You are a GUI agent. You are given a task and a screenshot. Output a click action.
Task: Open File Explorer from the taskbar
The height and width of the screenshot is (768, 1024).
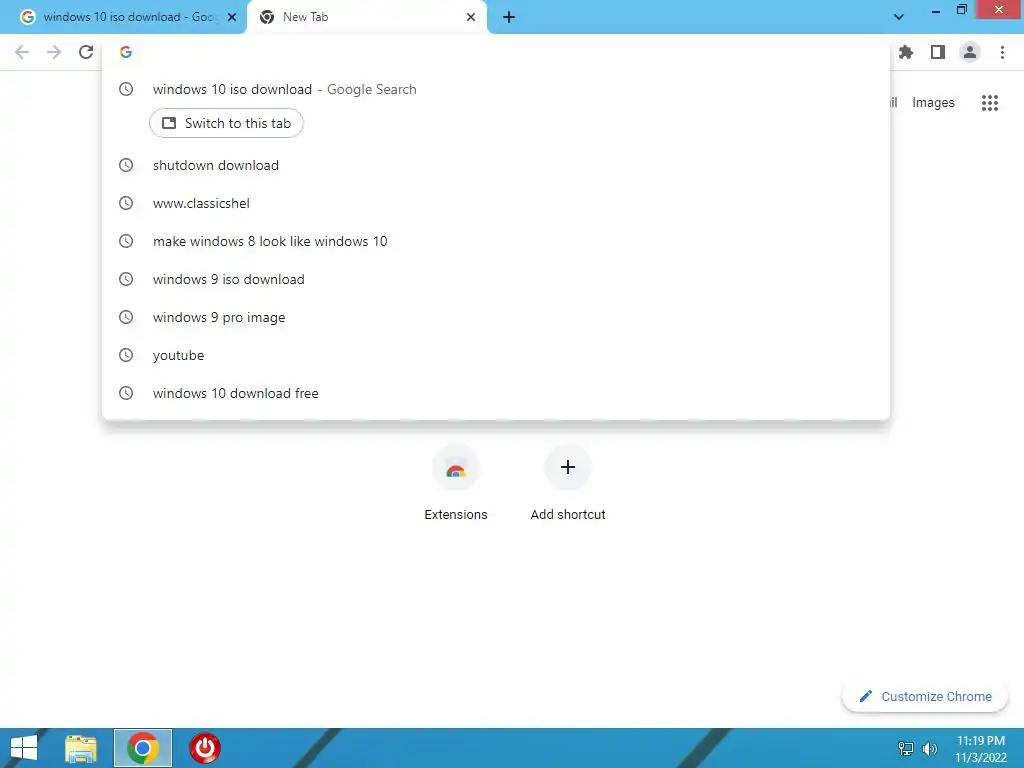pyautogui.click(x=81, y=748)
